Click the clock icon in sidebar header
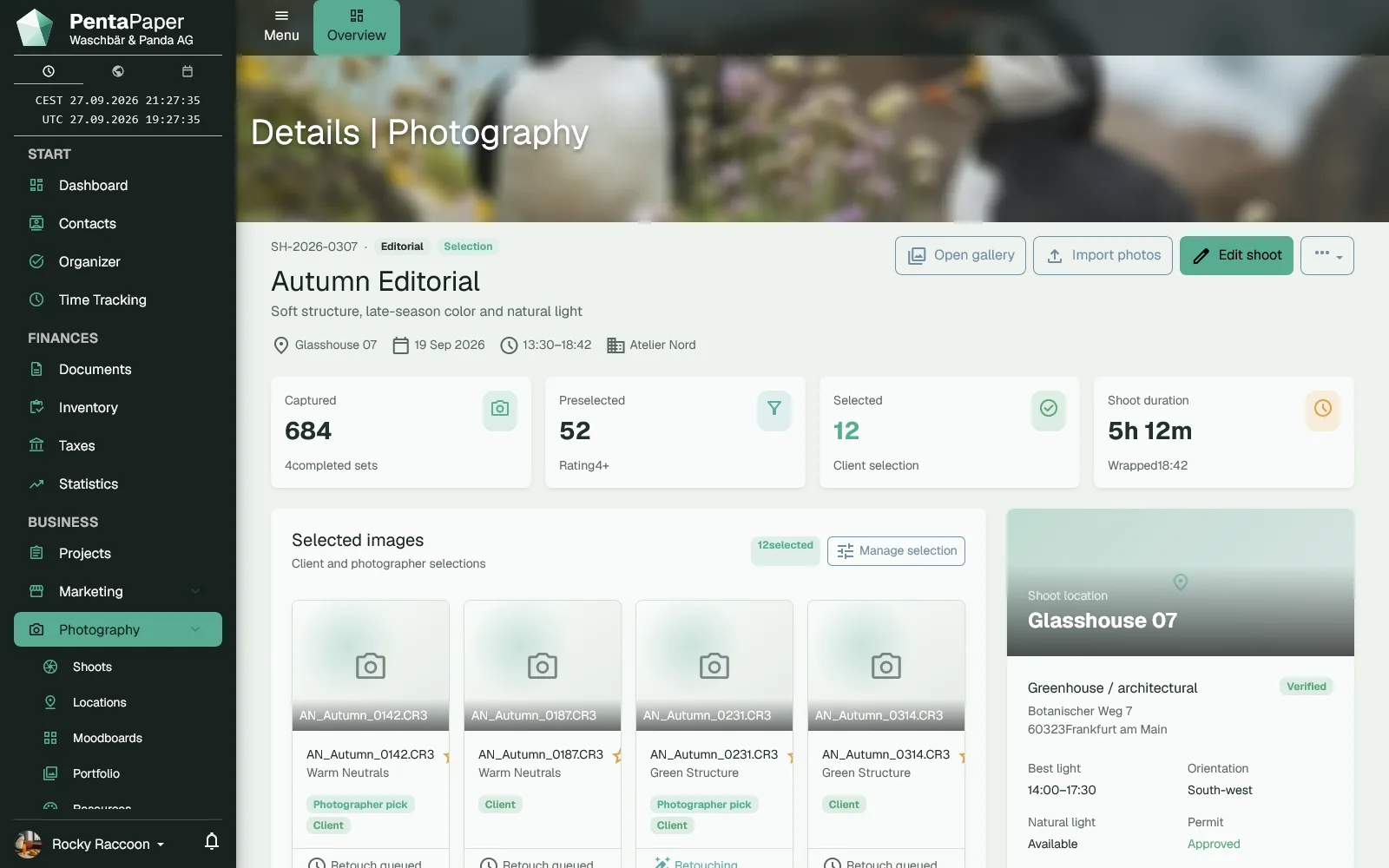This screenshot has width=1389, height=868. point(49,71)
